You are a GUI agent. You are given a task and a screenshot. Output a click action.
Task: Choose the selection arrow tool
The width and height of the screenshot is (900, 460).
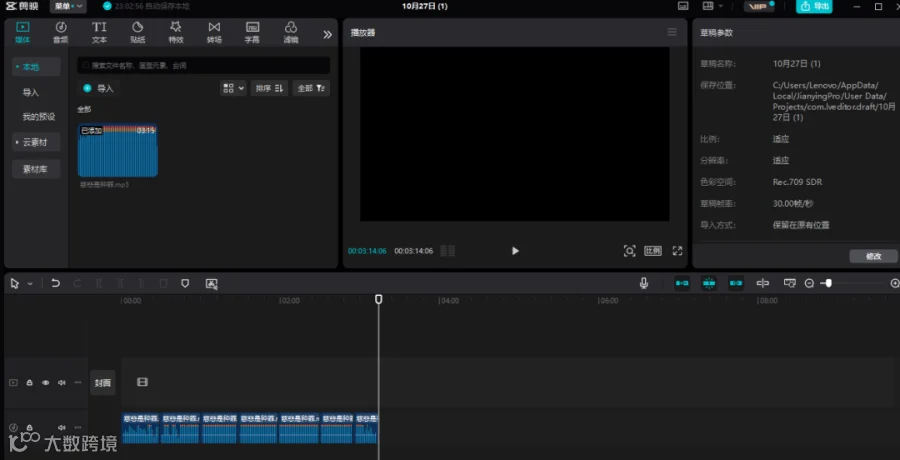[x=14, y=283]
